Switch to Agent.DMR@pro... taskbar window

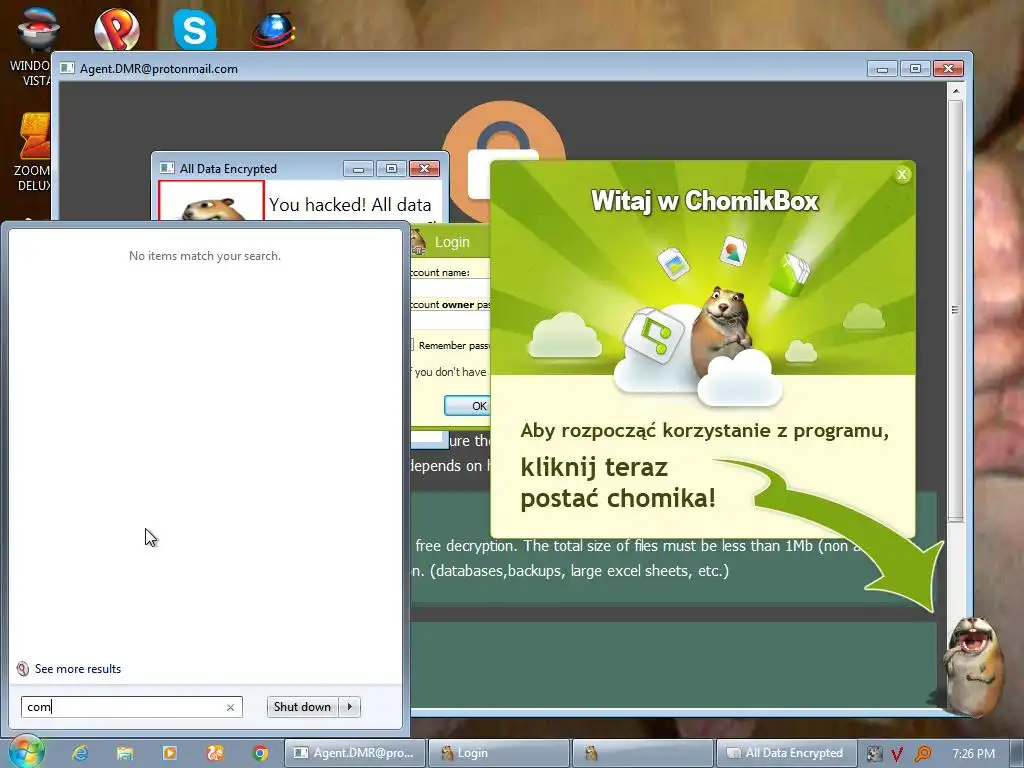[355, 753]
